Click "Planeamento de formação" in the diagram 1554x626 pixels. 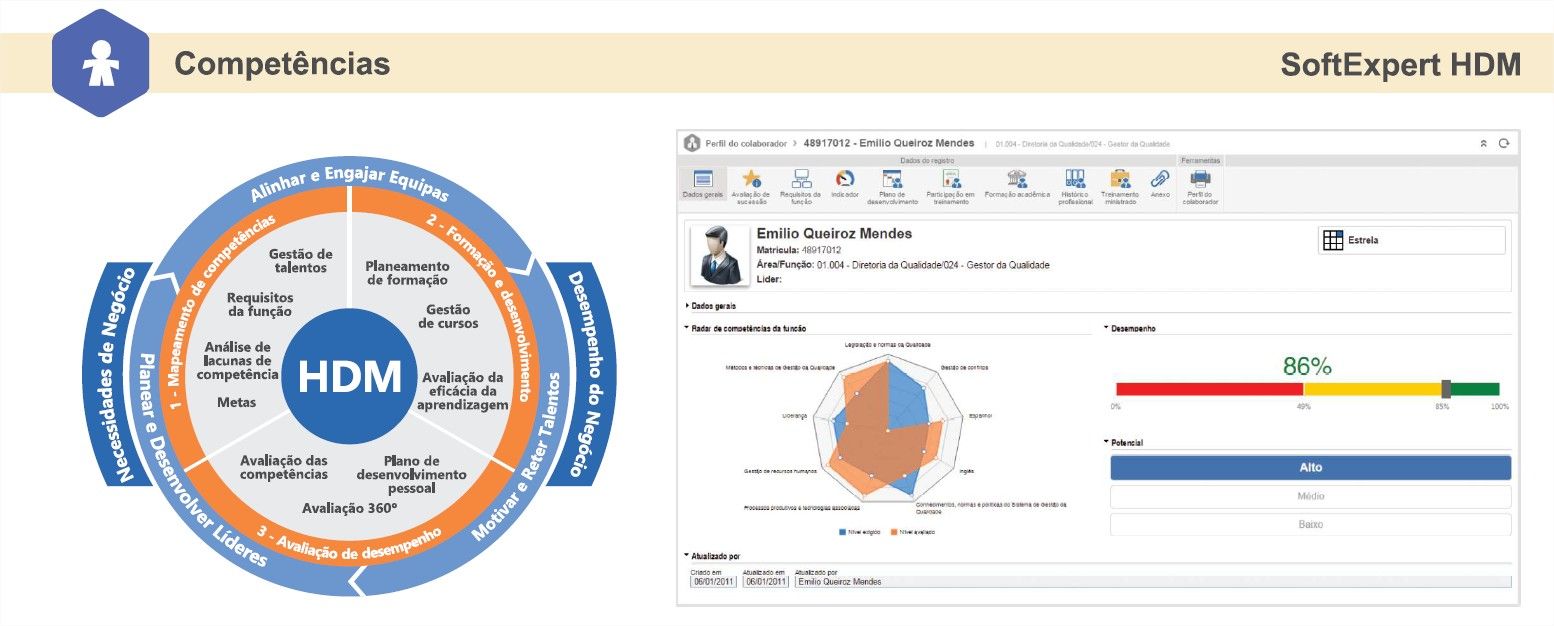pos(407,273)
